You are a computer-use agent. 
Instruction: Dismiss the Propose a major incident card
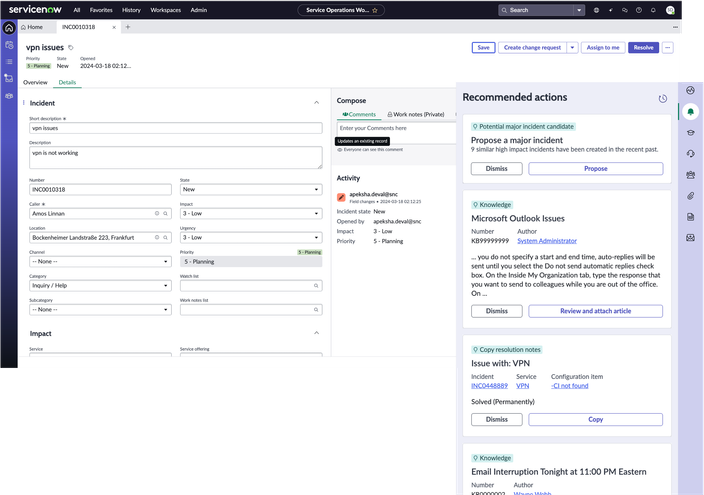(x=497, y=168)
